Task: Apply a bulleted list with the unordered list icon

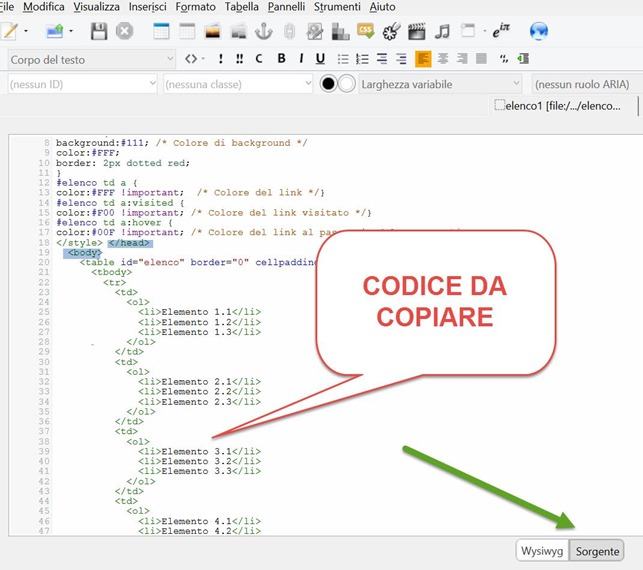Action: point(343,59)
